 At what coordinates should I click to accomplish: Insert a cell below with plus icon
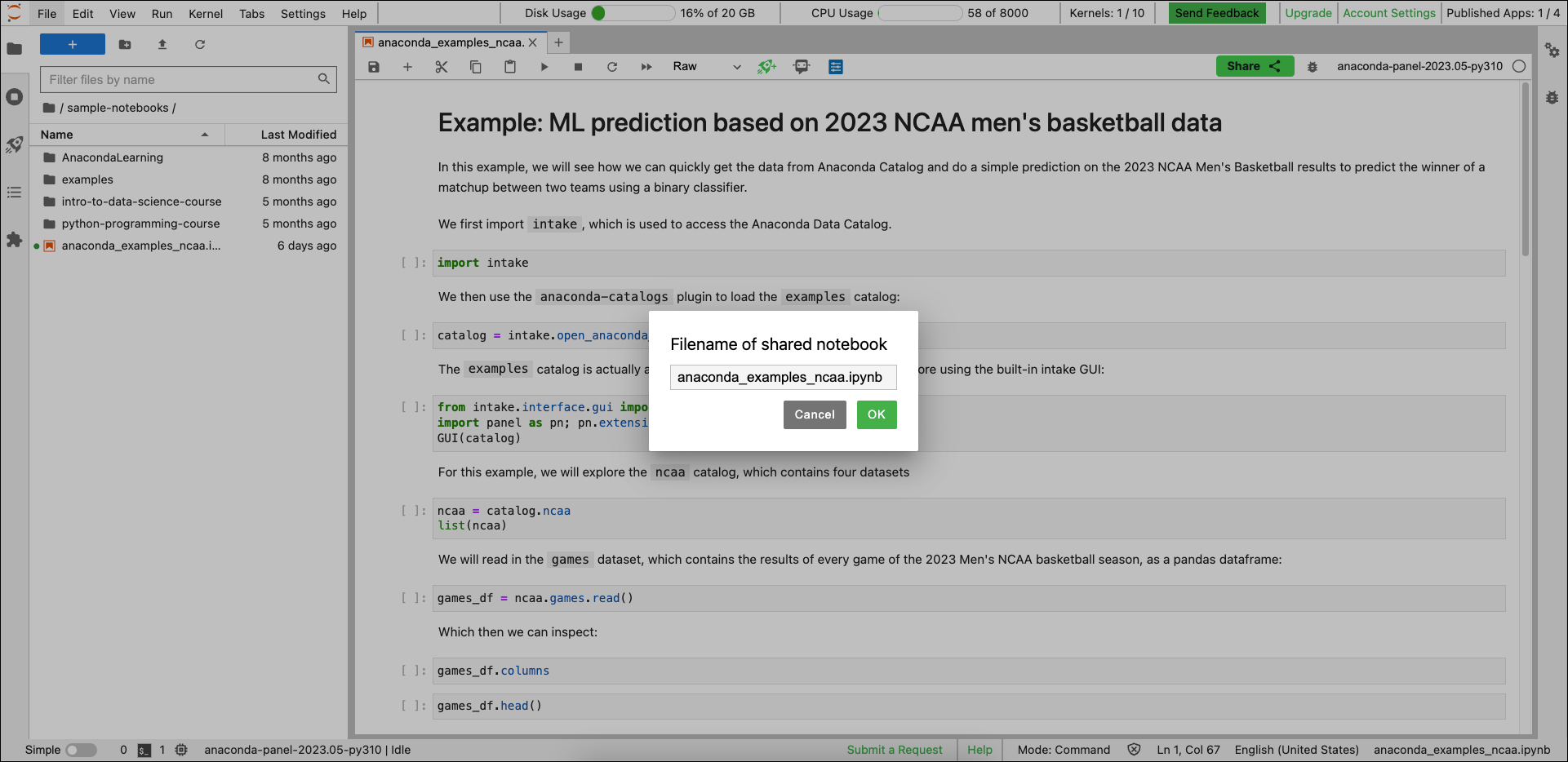tap(407, 67)
